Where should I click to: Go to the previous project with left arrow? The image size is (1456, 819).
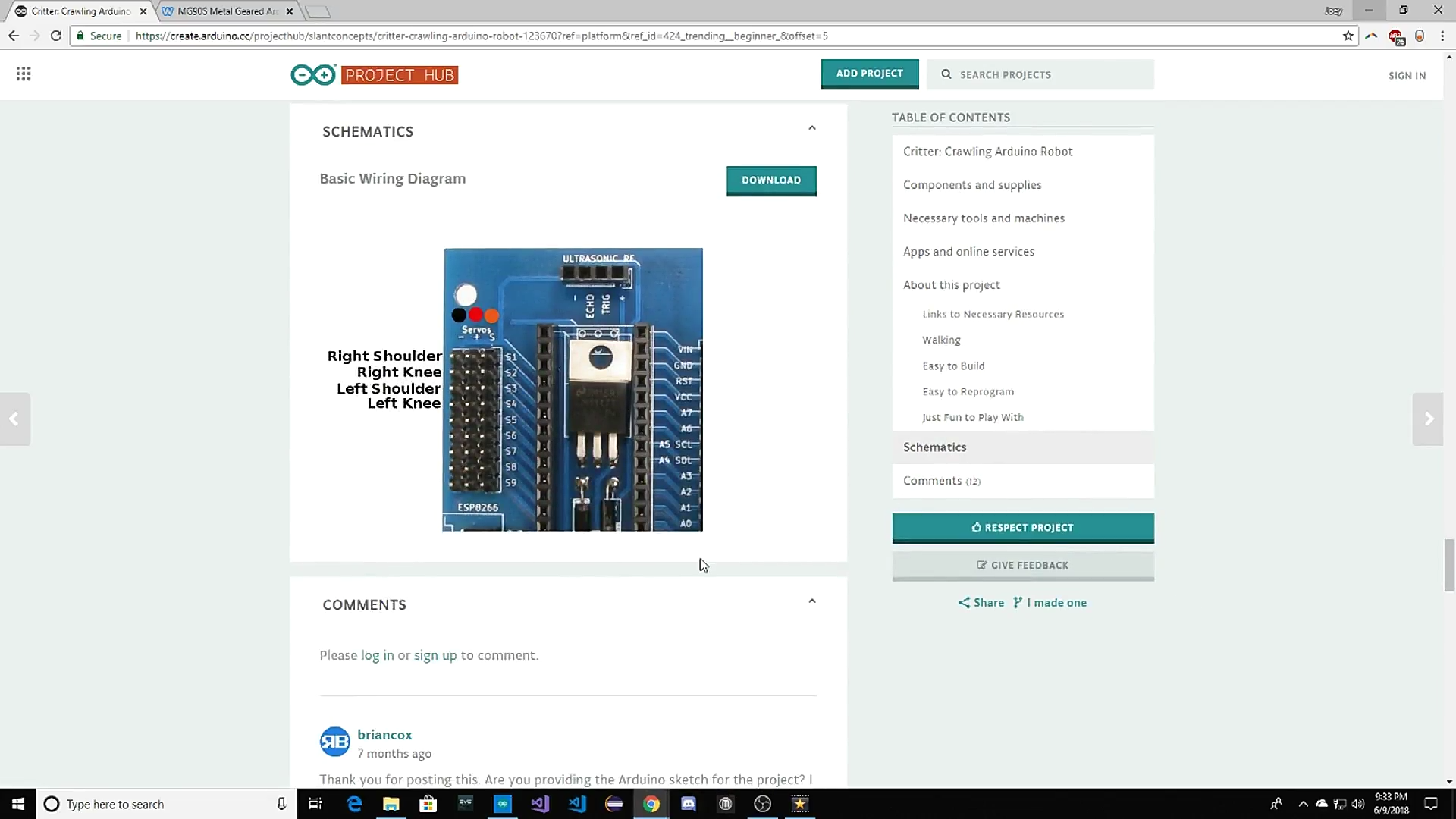(x=14, y=419)
